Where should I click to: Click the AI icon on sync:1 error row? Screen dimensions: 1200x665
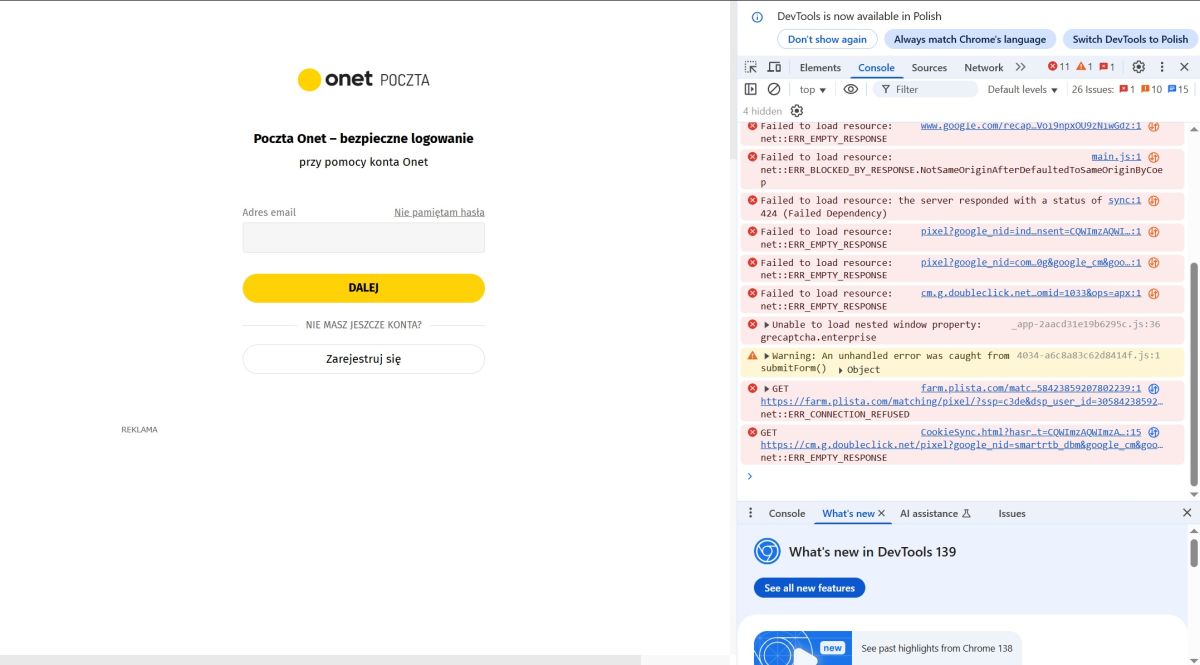(1153, 201)
